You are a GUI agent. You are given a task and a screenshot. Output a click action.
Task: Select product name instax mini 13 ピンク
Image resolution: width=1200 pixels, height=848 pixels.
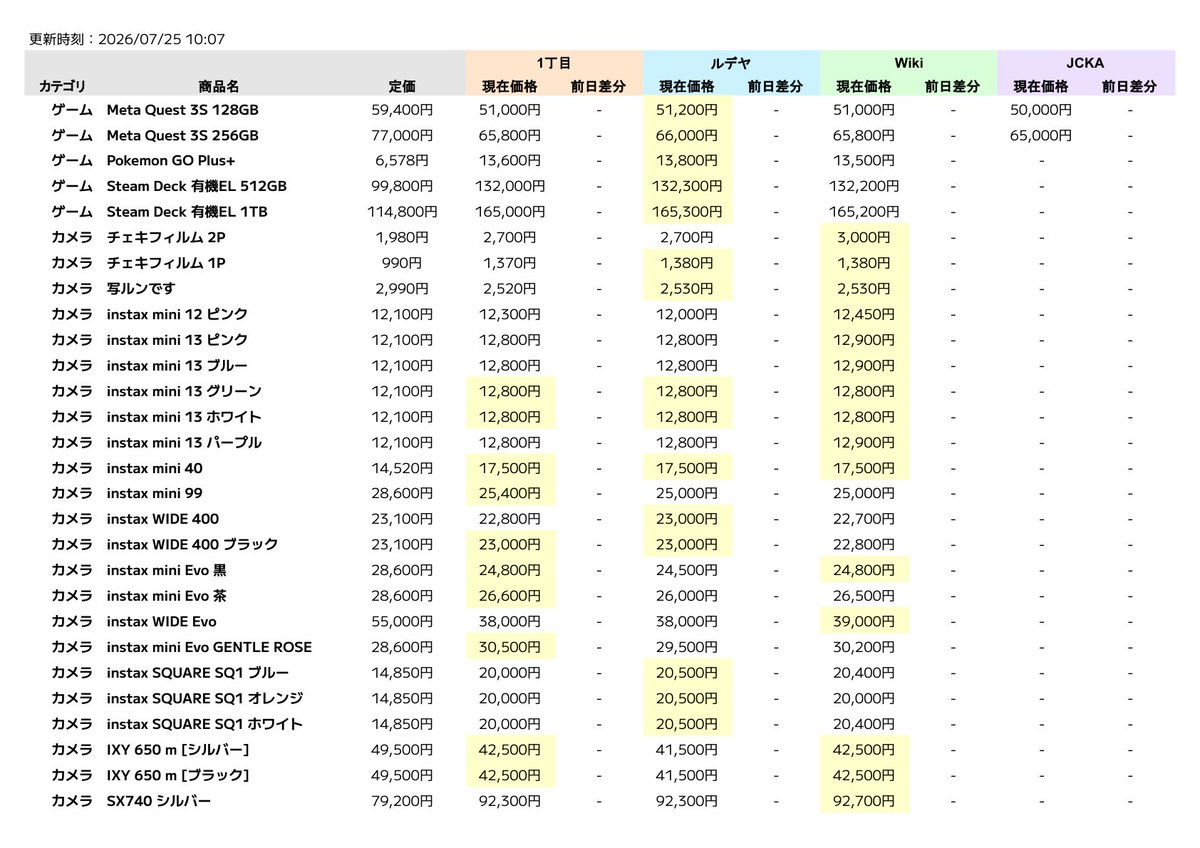(178, 340)
